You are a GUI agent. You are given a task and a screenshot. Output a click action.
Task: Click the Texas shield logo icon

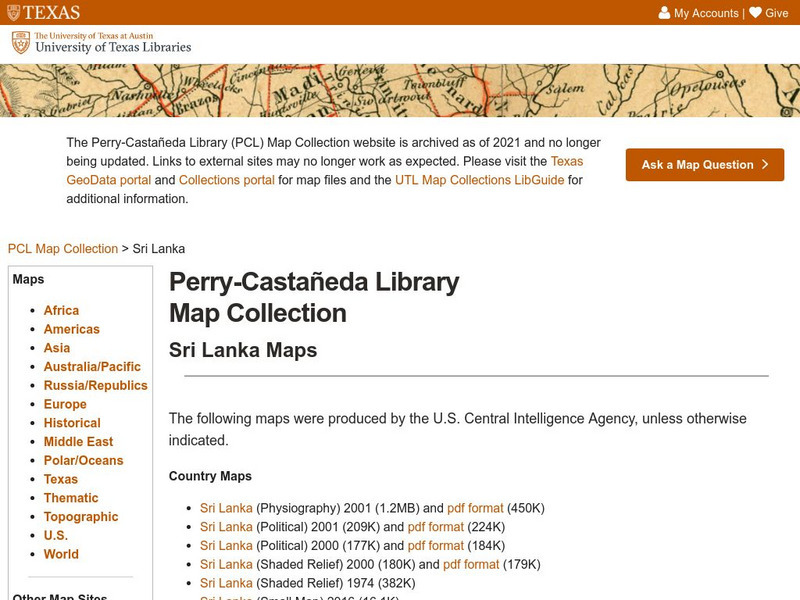(13, 13)
